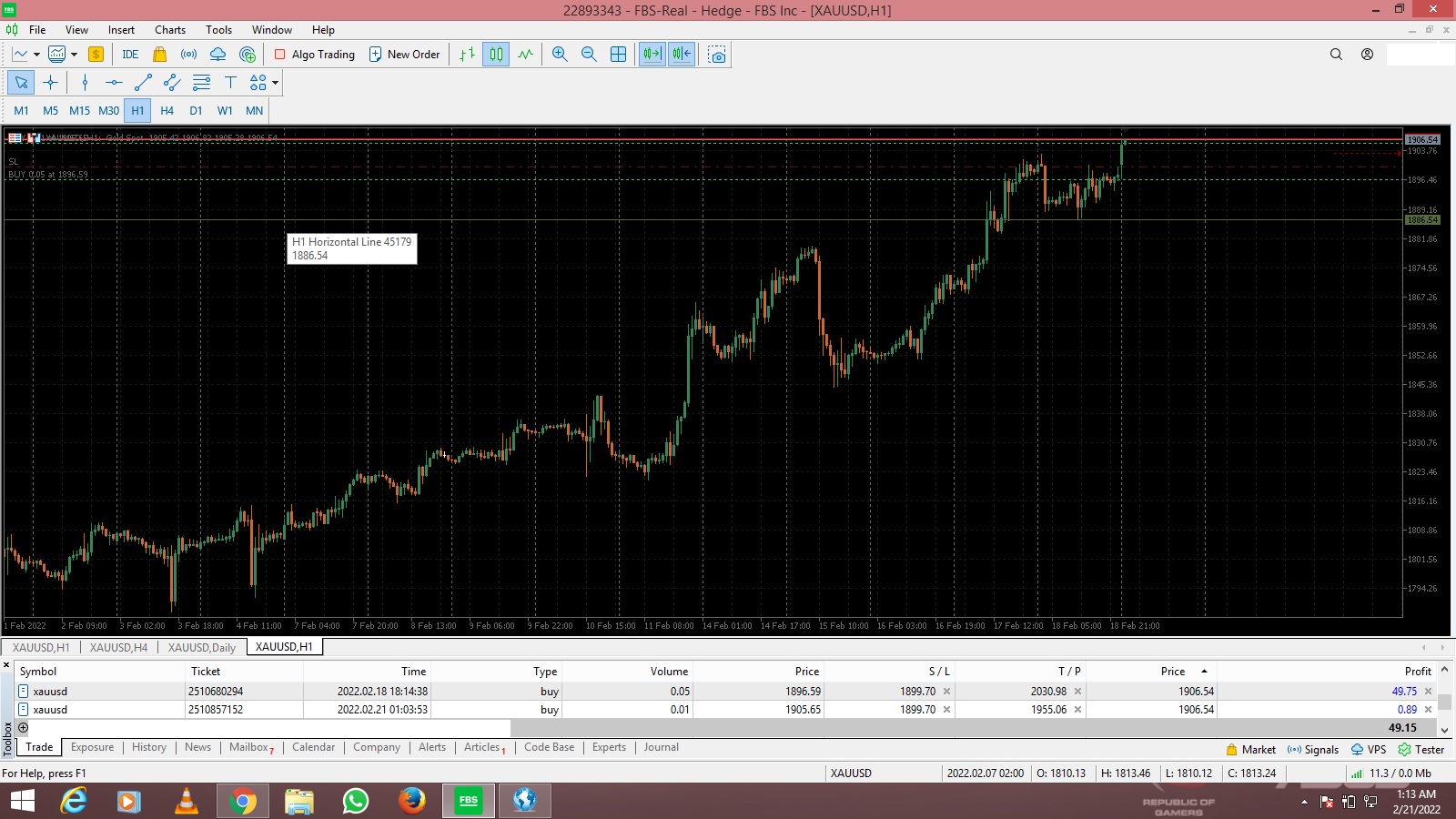This screenshot has width=1456, height=819.
Task: Draw a vertical line tool
Action: pos(85,83)
